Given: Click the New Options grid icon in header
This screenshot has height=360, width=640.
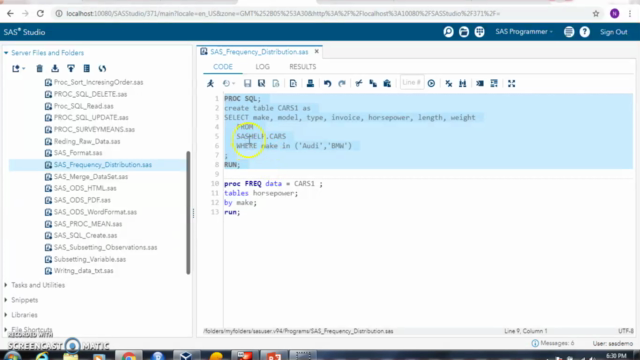Looking at the screenshot, I should (479, 31).
